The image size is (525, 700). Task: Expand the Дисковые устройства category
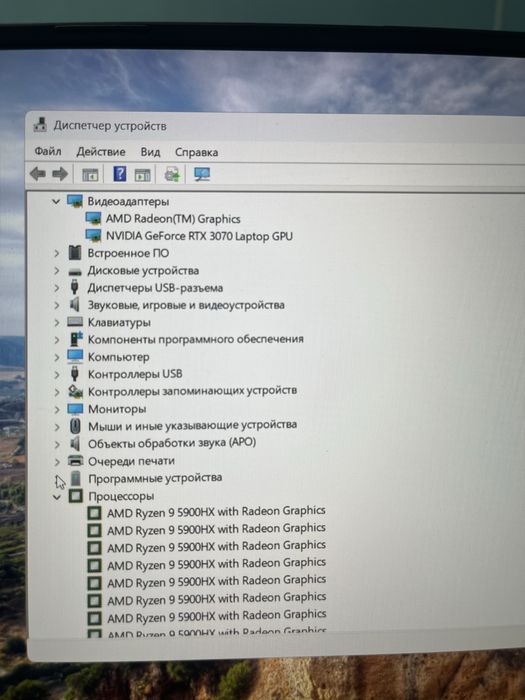click(56, 271)
